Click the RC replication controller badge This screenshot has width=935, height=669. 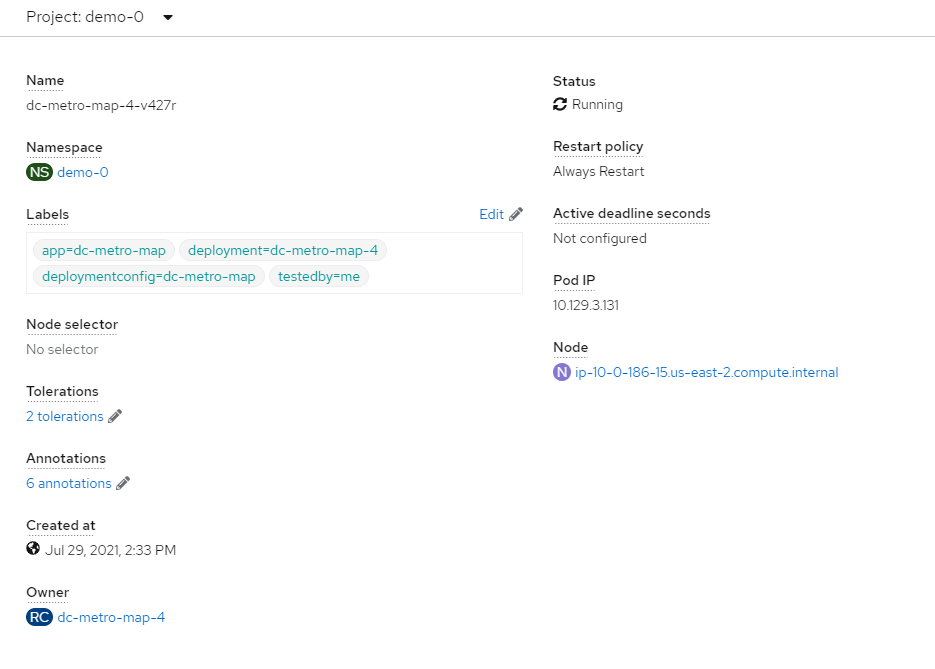click(x=39, y=617)
